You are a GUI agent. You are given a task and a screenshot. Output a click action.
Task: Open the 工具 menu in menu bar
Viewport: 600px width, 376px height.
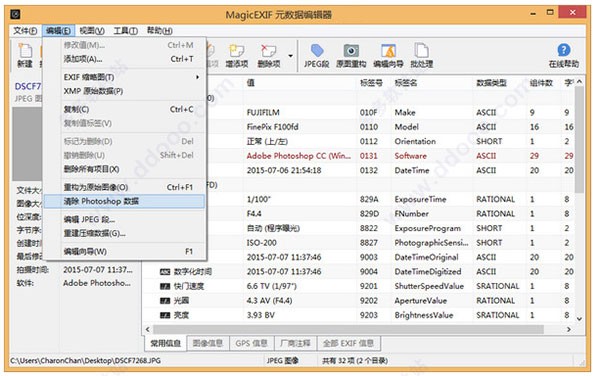tap(125, 31)
